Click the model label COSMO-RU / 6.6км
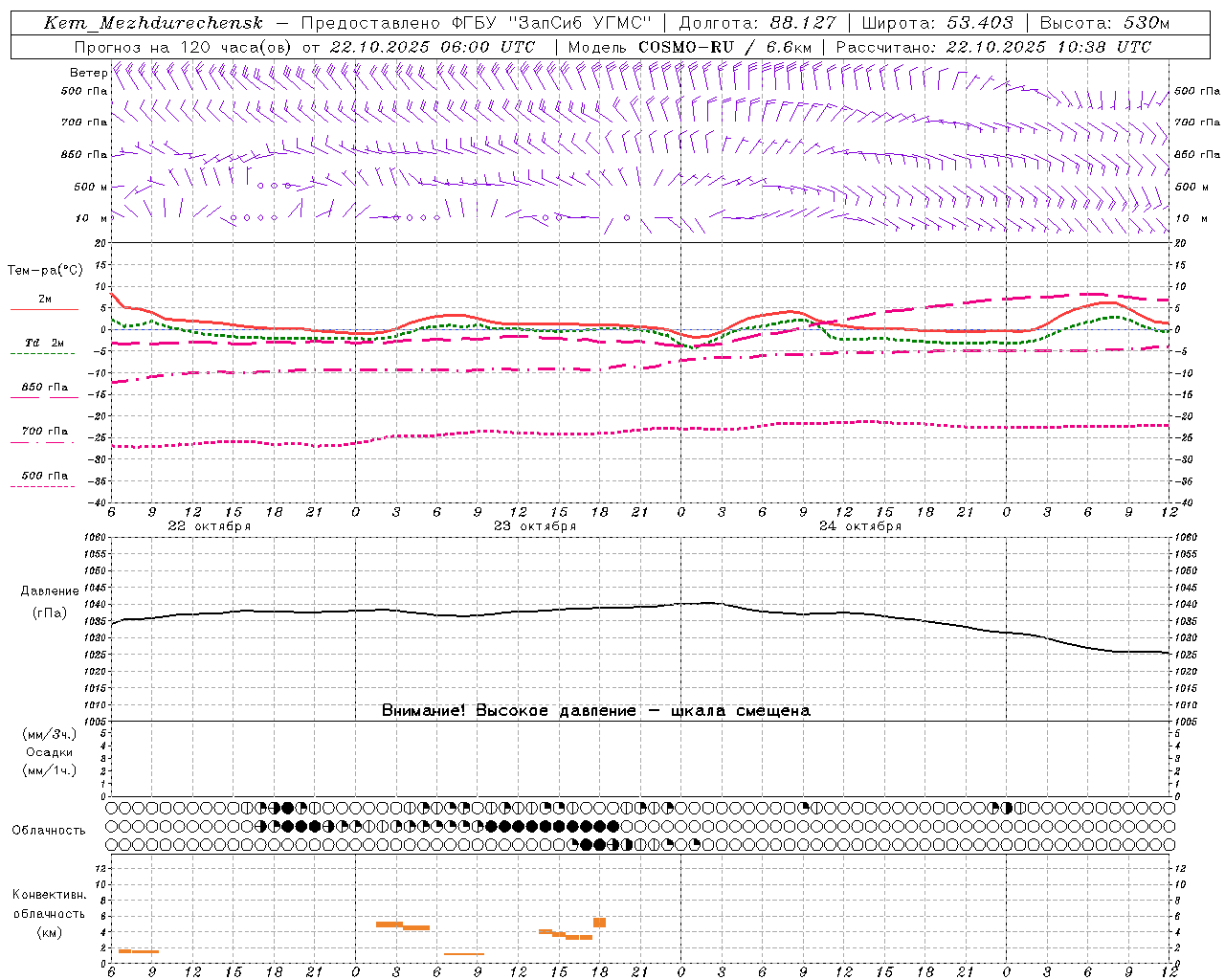The height and width of the screenshot is (980, 1225). (724, 47)
